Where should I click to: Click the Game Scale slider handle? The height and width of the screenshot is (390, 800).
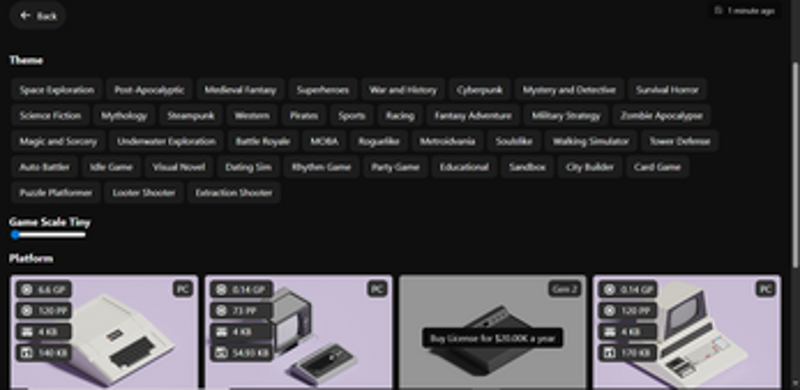(x=15, y=235)
